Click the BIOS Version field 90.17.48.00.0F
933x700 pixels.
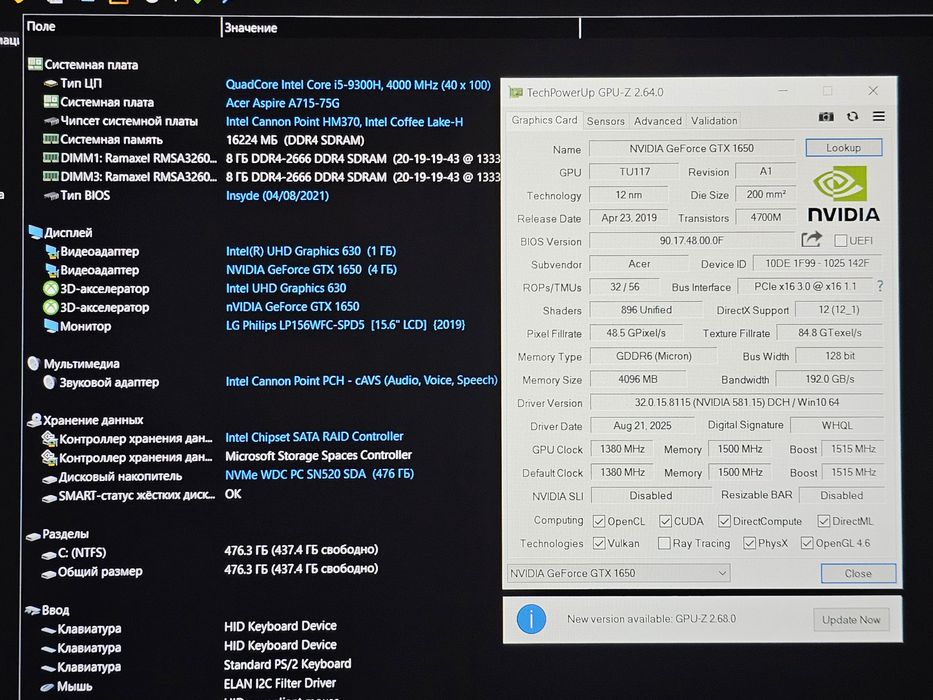coord(691,241)
